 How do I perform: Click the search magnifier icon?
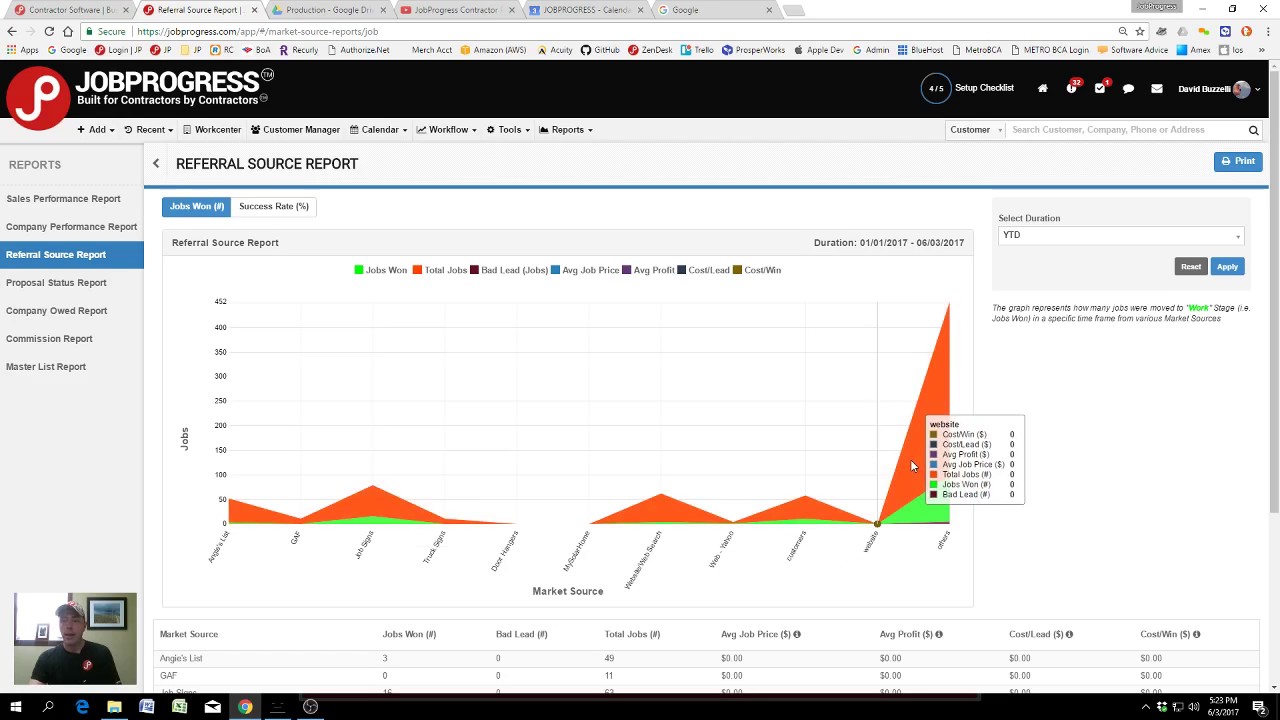pos(1253,130)
